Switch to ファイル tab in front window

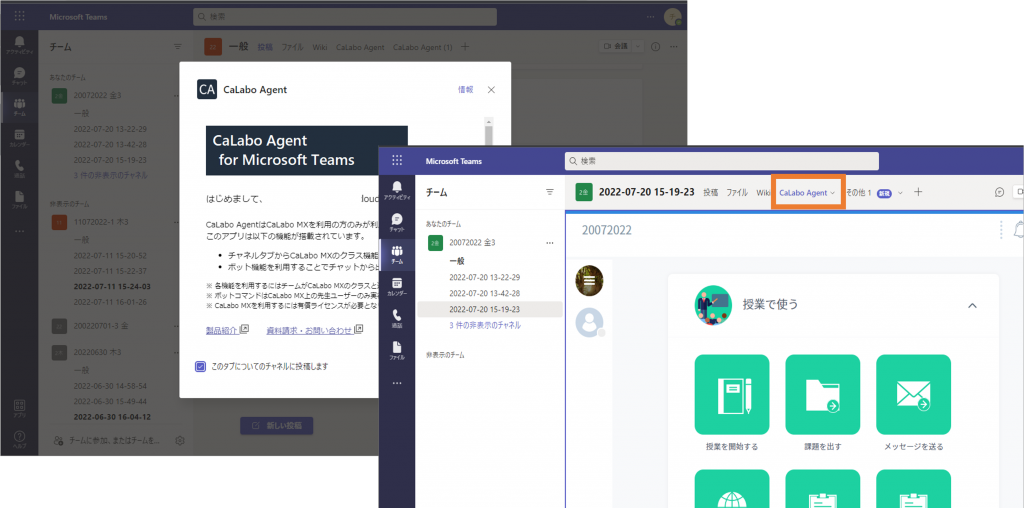click(737, 193)
